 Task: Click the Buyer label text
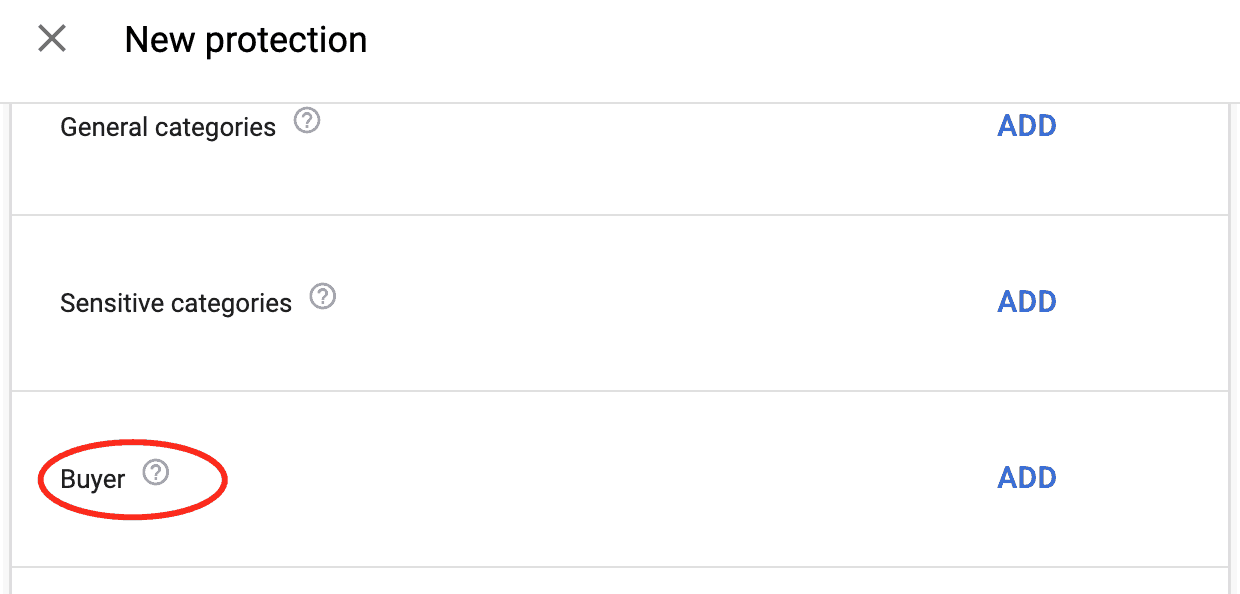(93, 480)
